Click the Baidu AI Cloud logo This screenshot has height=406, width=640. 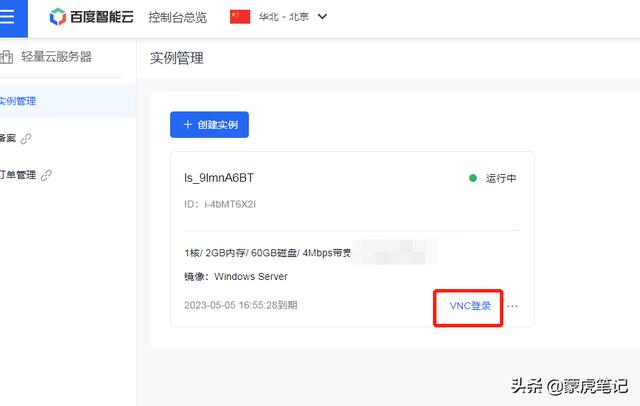pyautogui.click(x=90, y=17)
